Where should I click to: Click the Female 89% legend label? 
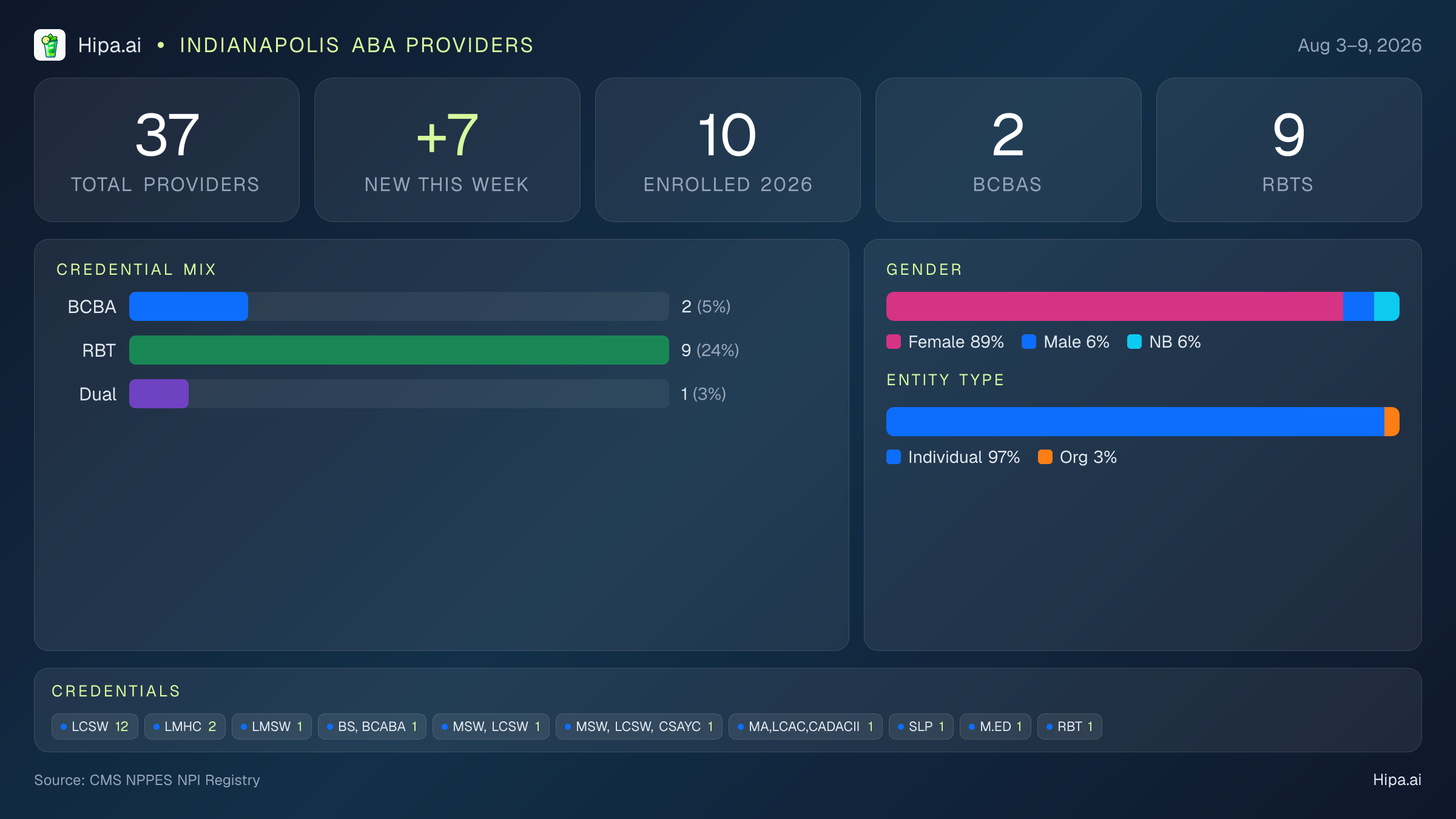coord(955,342)
